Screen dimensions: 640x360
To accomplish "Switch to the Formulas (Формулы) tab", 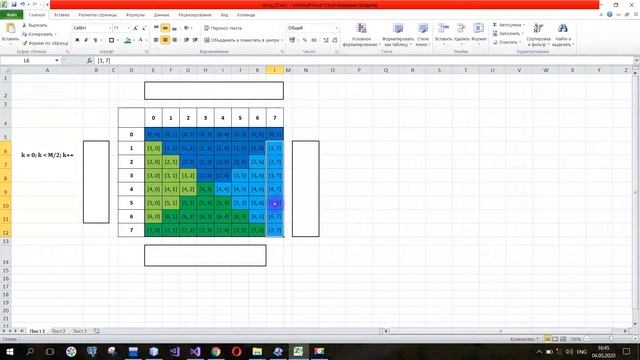I will point(135,15).
